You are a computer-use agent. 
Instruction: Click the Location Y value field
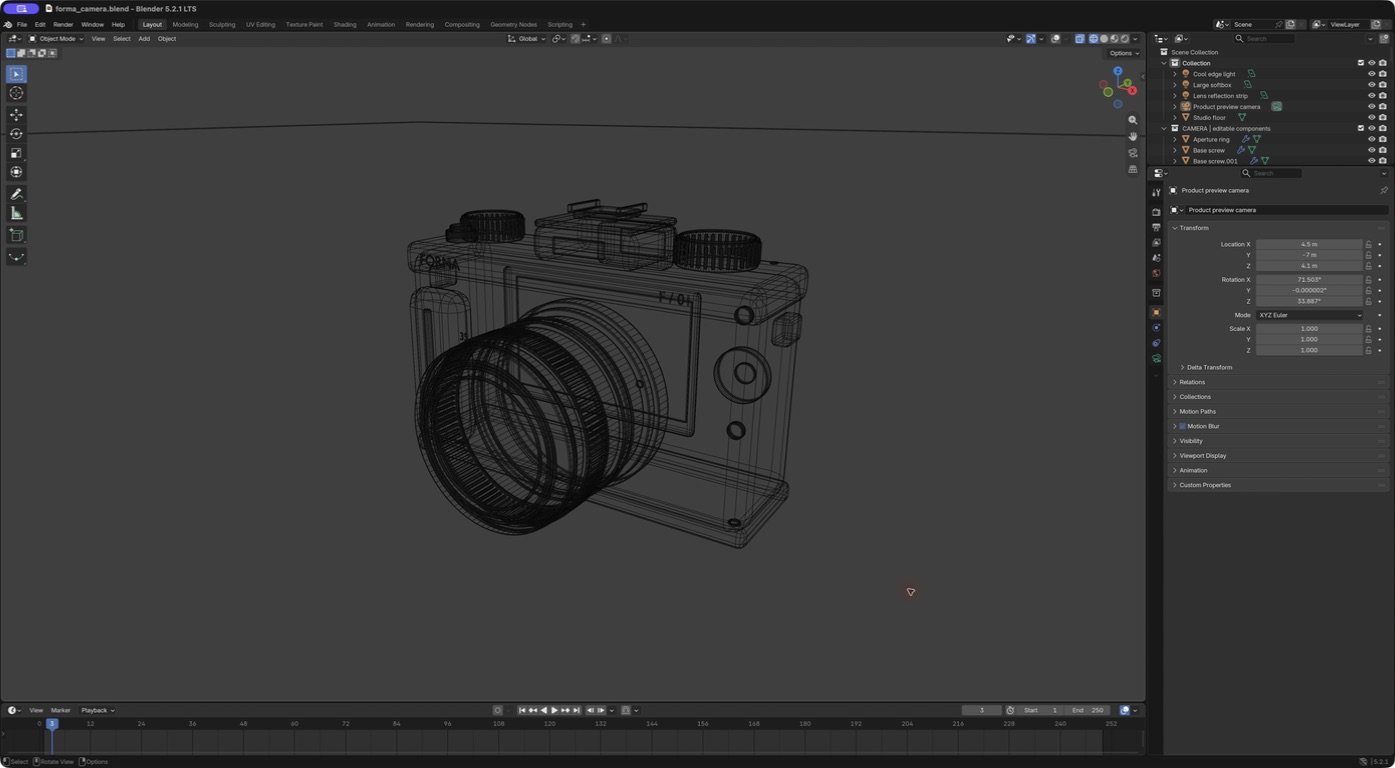(1309, 255)
